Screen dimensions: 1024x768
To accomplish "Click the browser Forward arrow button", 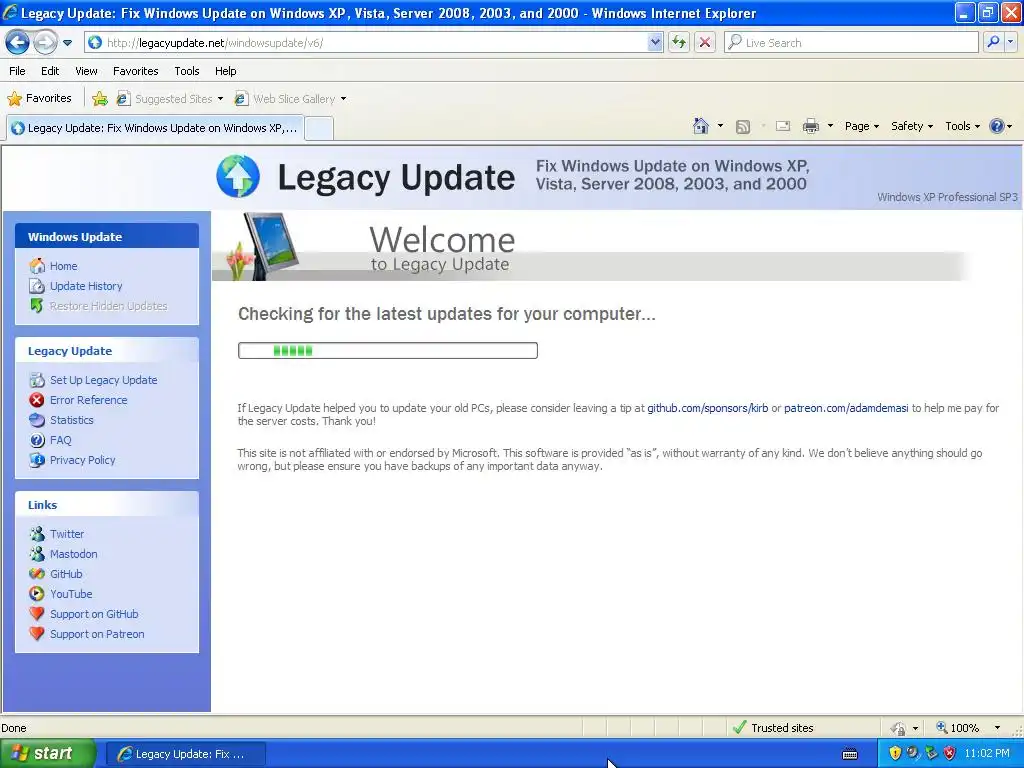I will tap(45, 42).
